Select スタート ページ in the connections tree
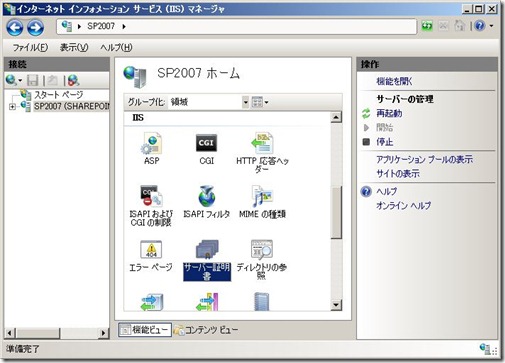The width and height of the screenshot is (505, 363). click(x=59, y=95)
